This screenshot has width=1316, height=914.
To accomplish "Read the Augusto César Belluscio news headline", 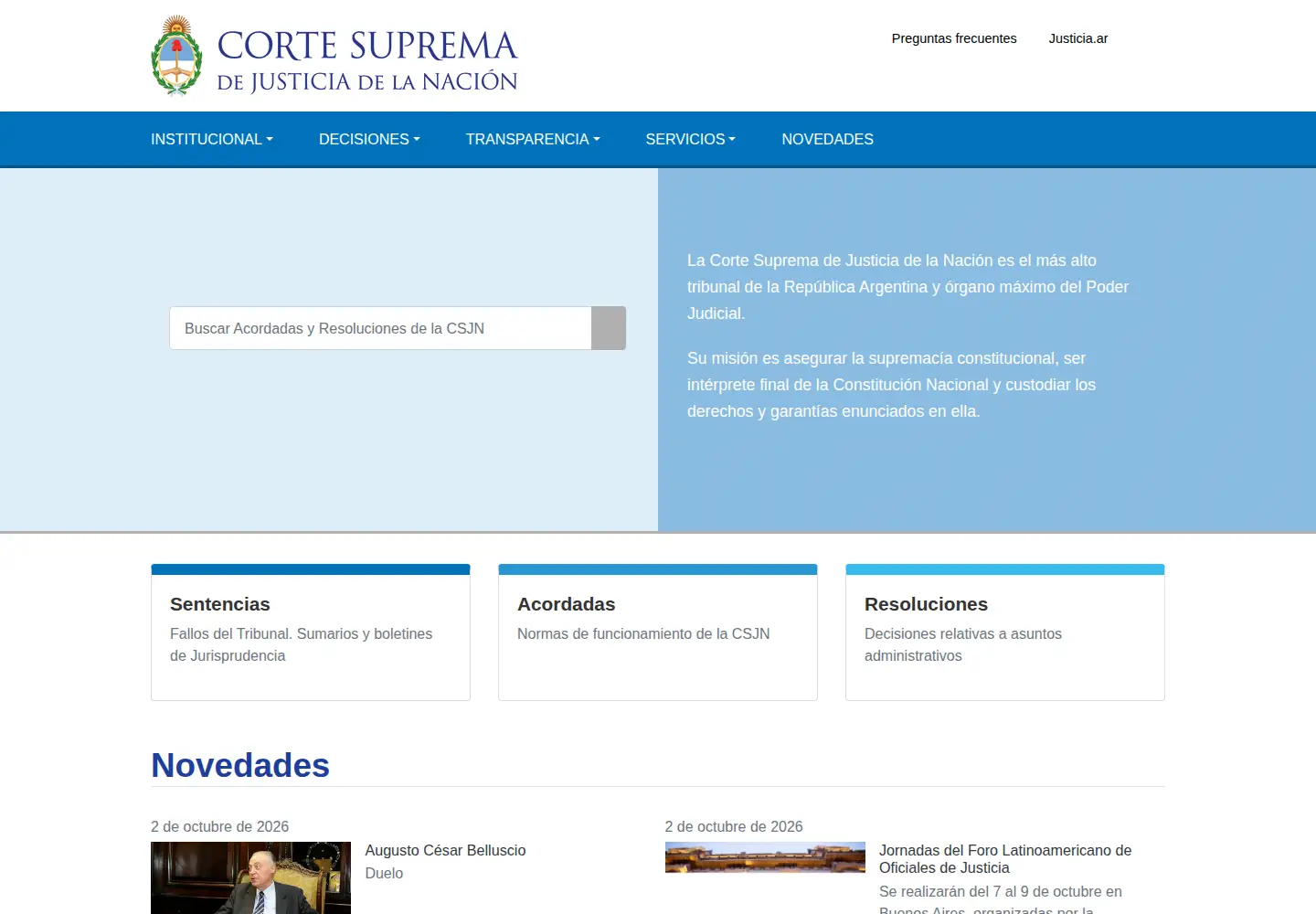I will pos(445,850).
